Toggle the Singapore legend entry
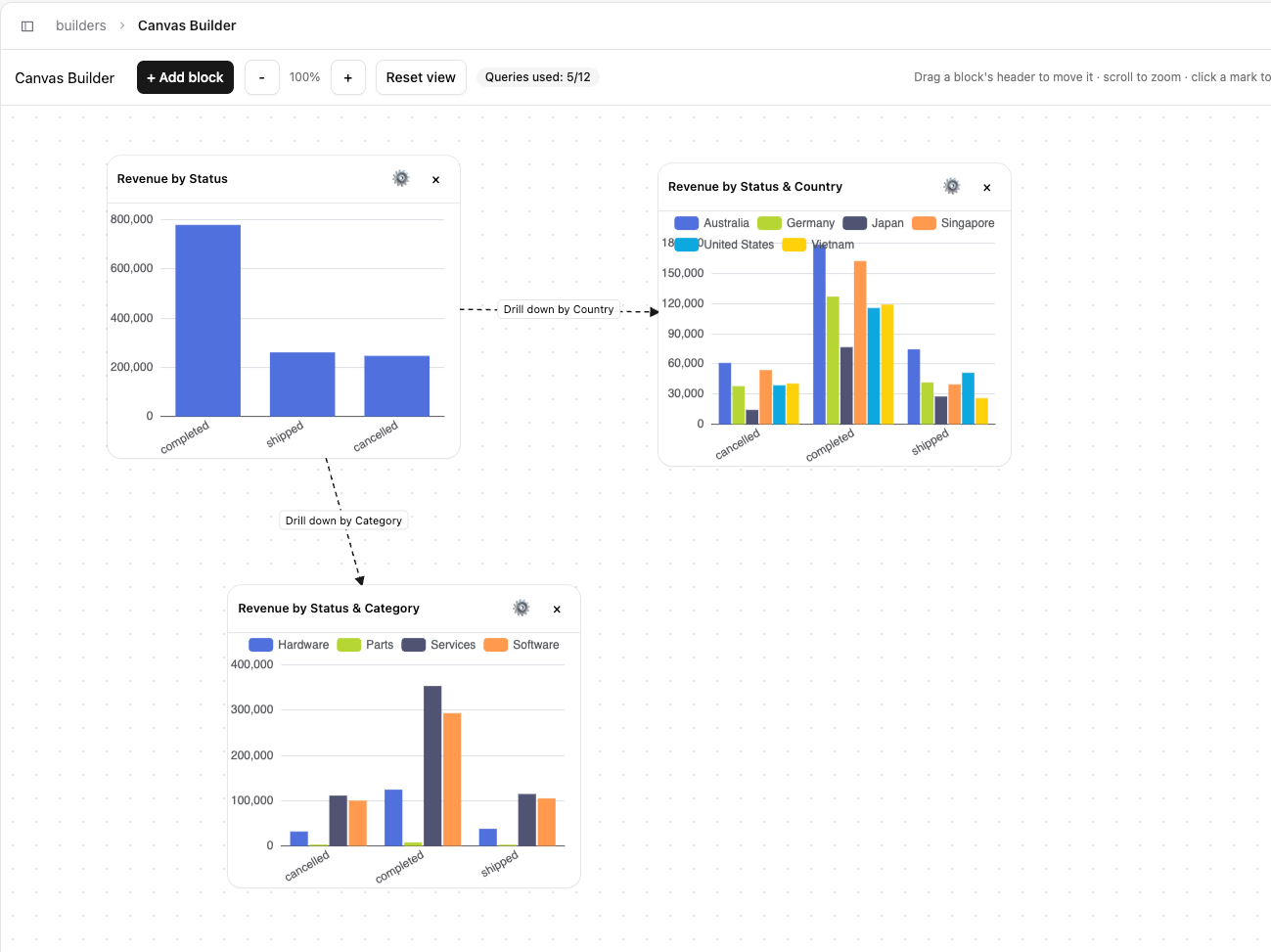The width and height of the screenshot is (1271, 952). (x=953, y=223)
